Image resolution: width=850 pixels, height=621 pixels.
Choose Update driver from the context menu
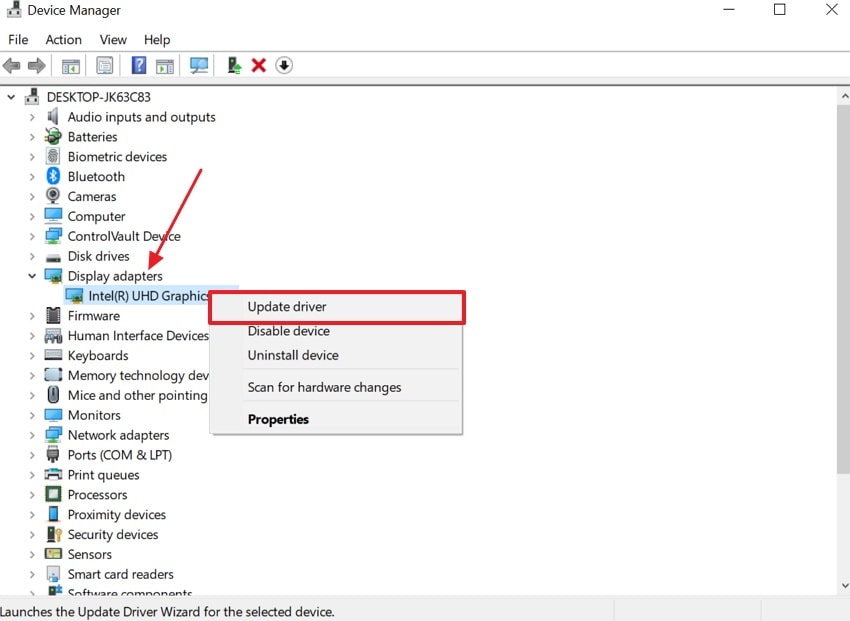[x=288, y=307]
